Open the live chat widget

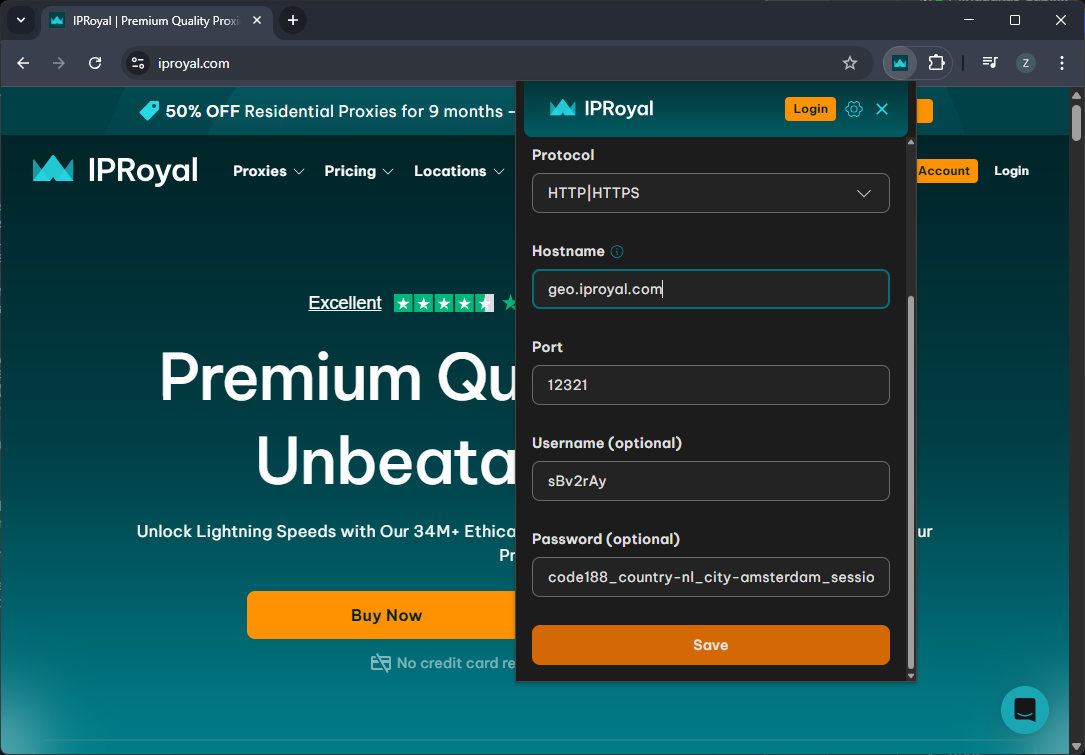pos(1024,710)
